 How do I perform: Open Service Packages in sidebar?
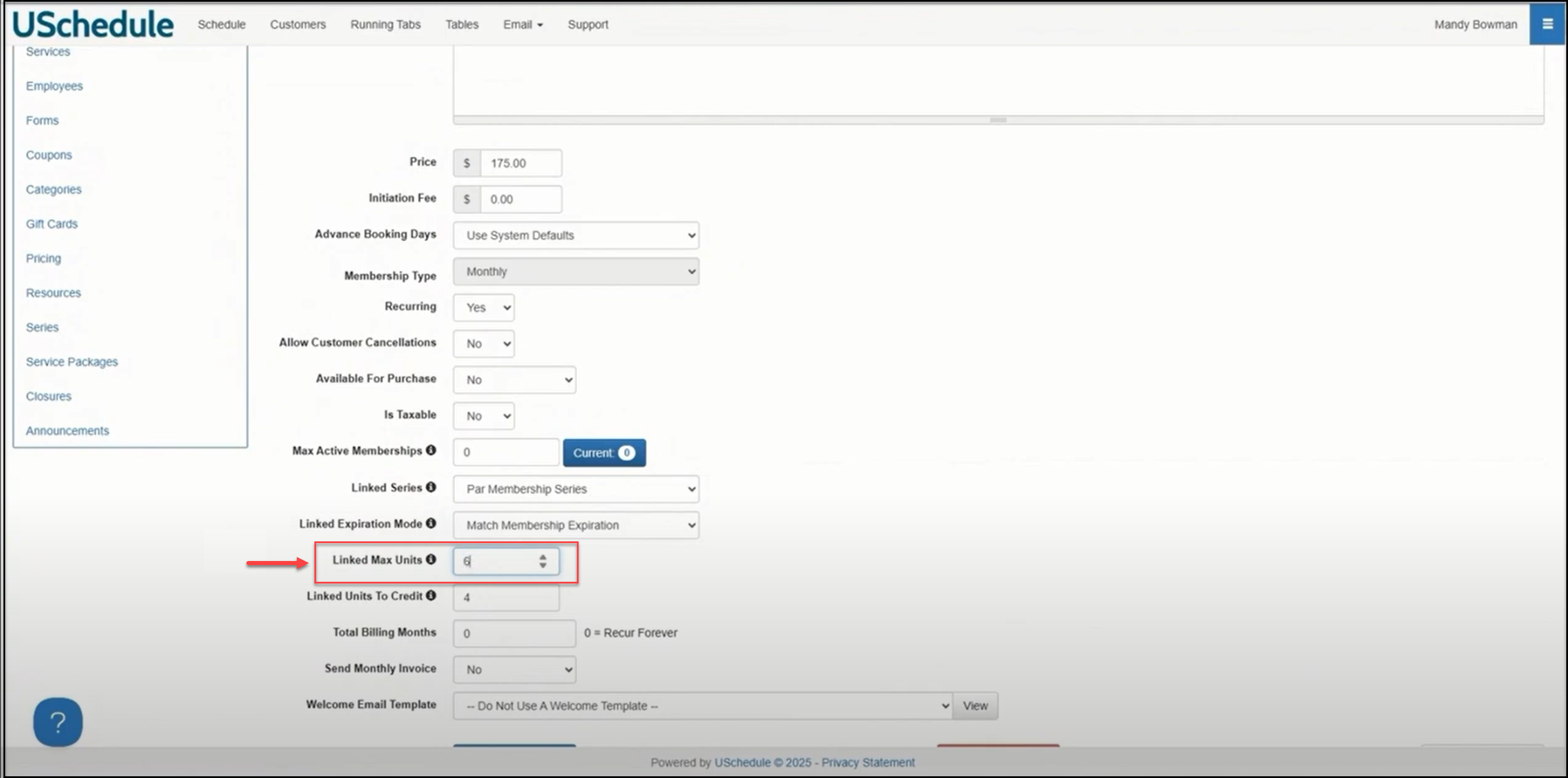click(x=72, y=362)
